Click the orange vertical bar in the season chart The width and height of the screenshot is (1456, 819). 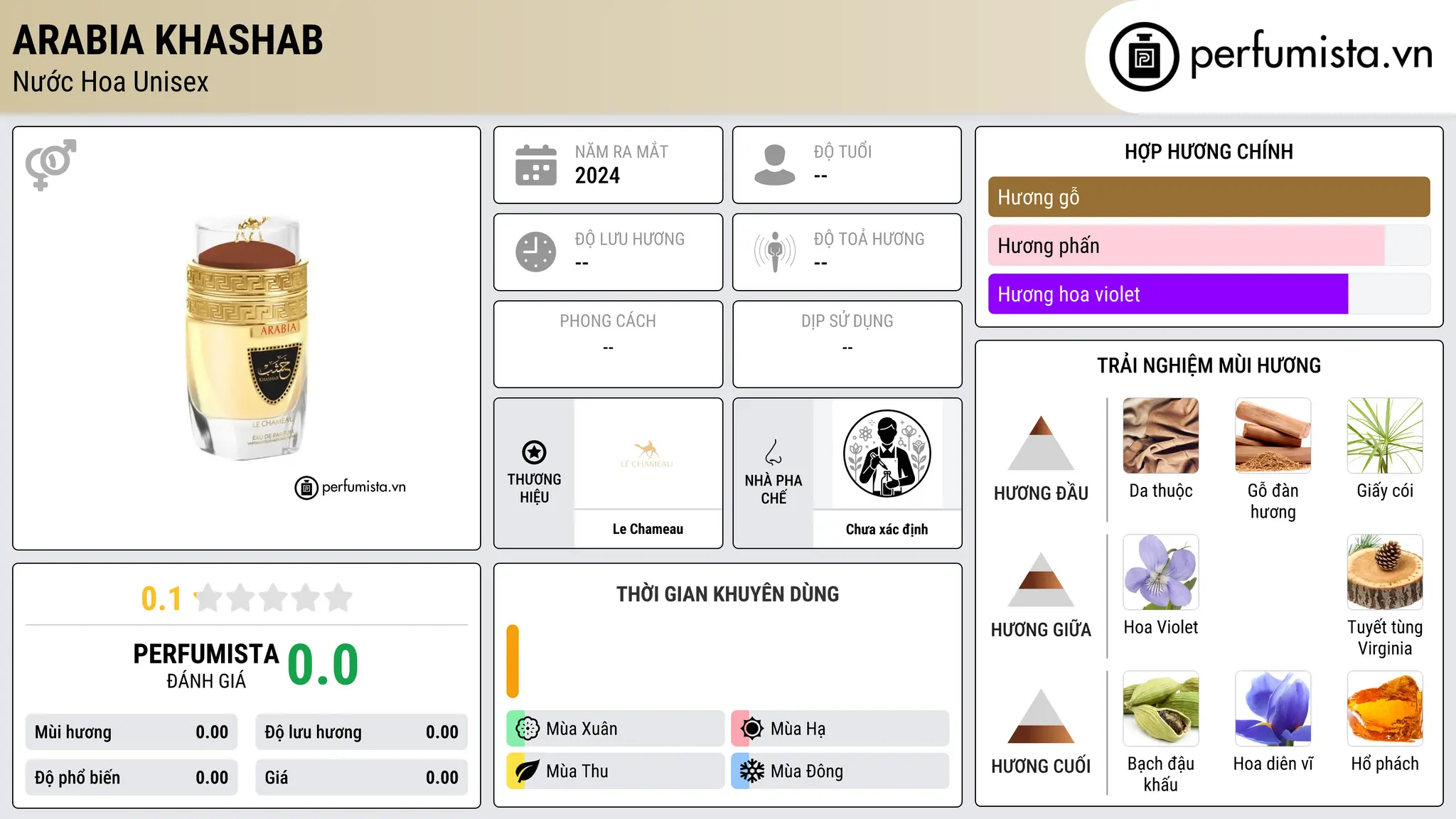[513, 661]
